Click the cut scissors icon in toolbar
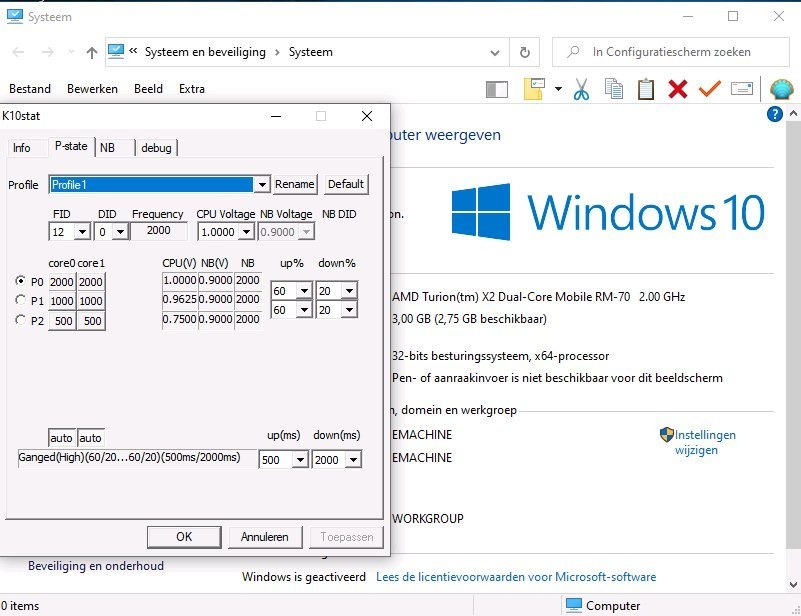This screenshot has width=801, height=616. (581, 89)
